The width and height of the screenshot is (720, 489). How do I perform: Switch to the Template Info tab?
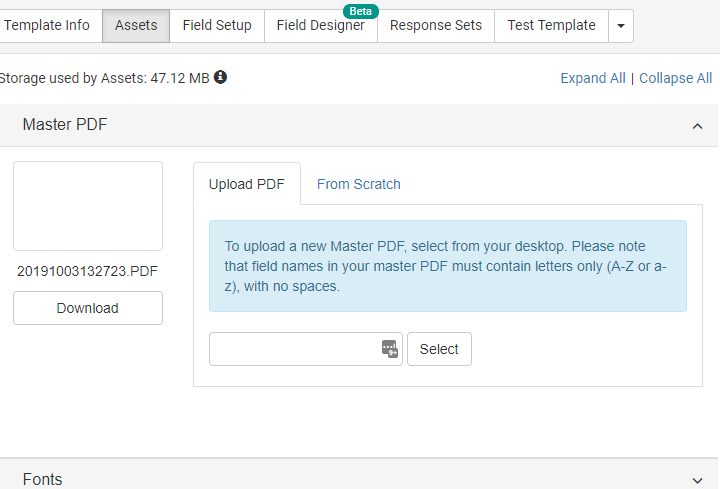[47, 26]
